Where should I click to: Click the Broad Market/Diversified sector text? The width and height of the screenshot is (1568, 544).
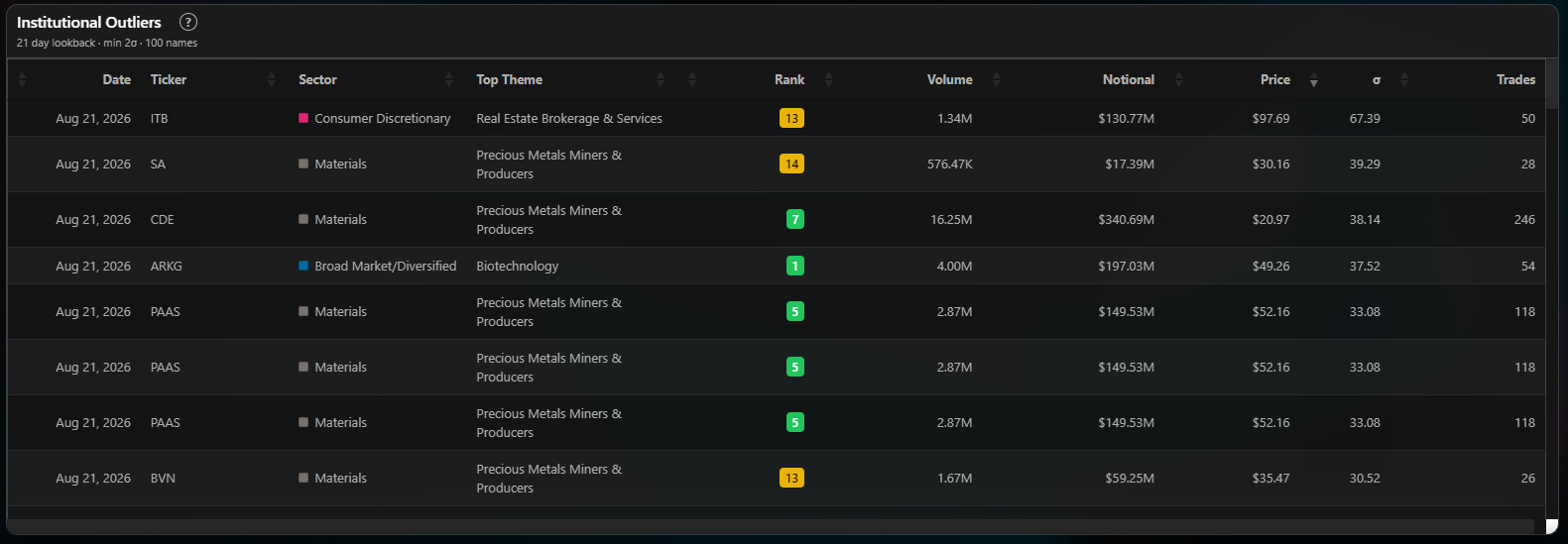coord(385,266)
